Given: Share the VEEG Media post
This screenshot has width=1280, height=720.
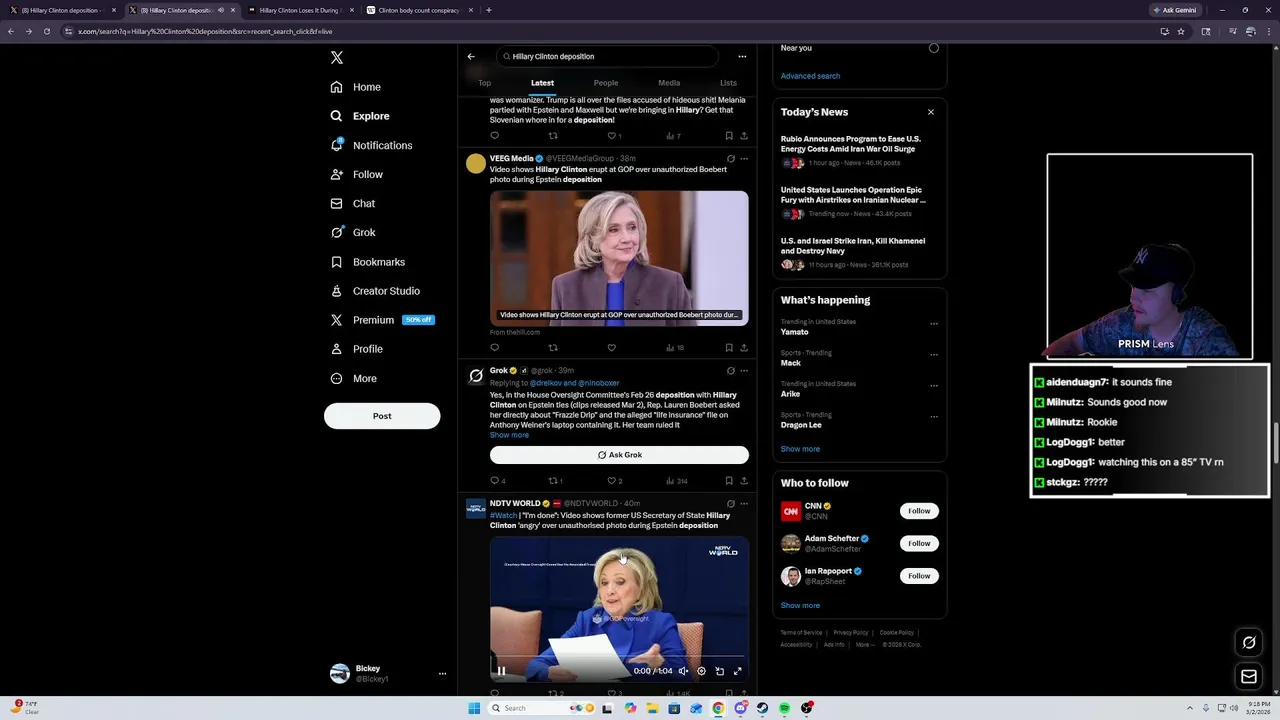Looking at the screenshot, I should (x=744, y=348).
